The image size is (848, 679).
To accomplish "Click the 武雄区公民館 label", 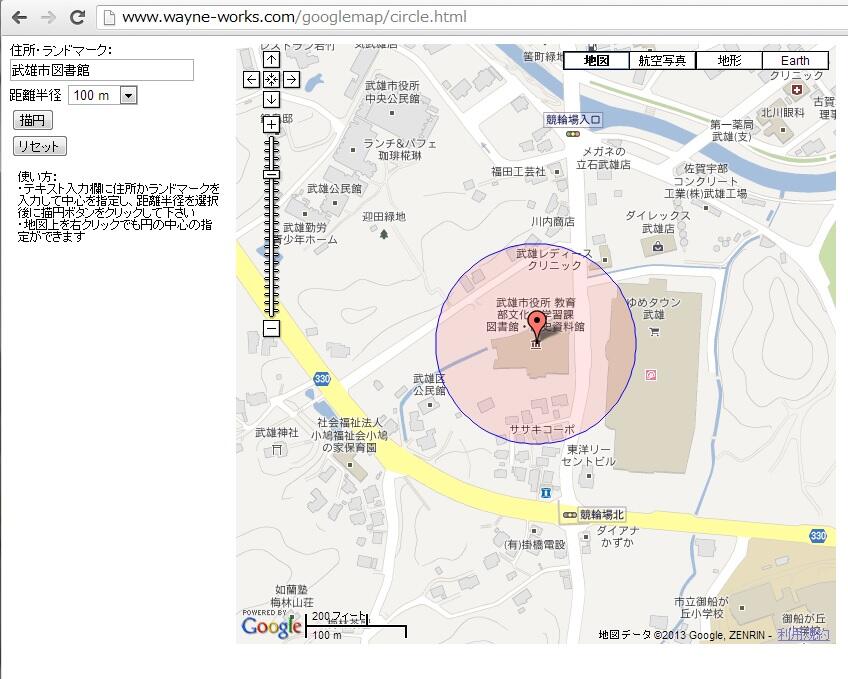I will point(429,384).
